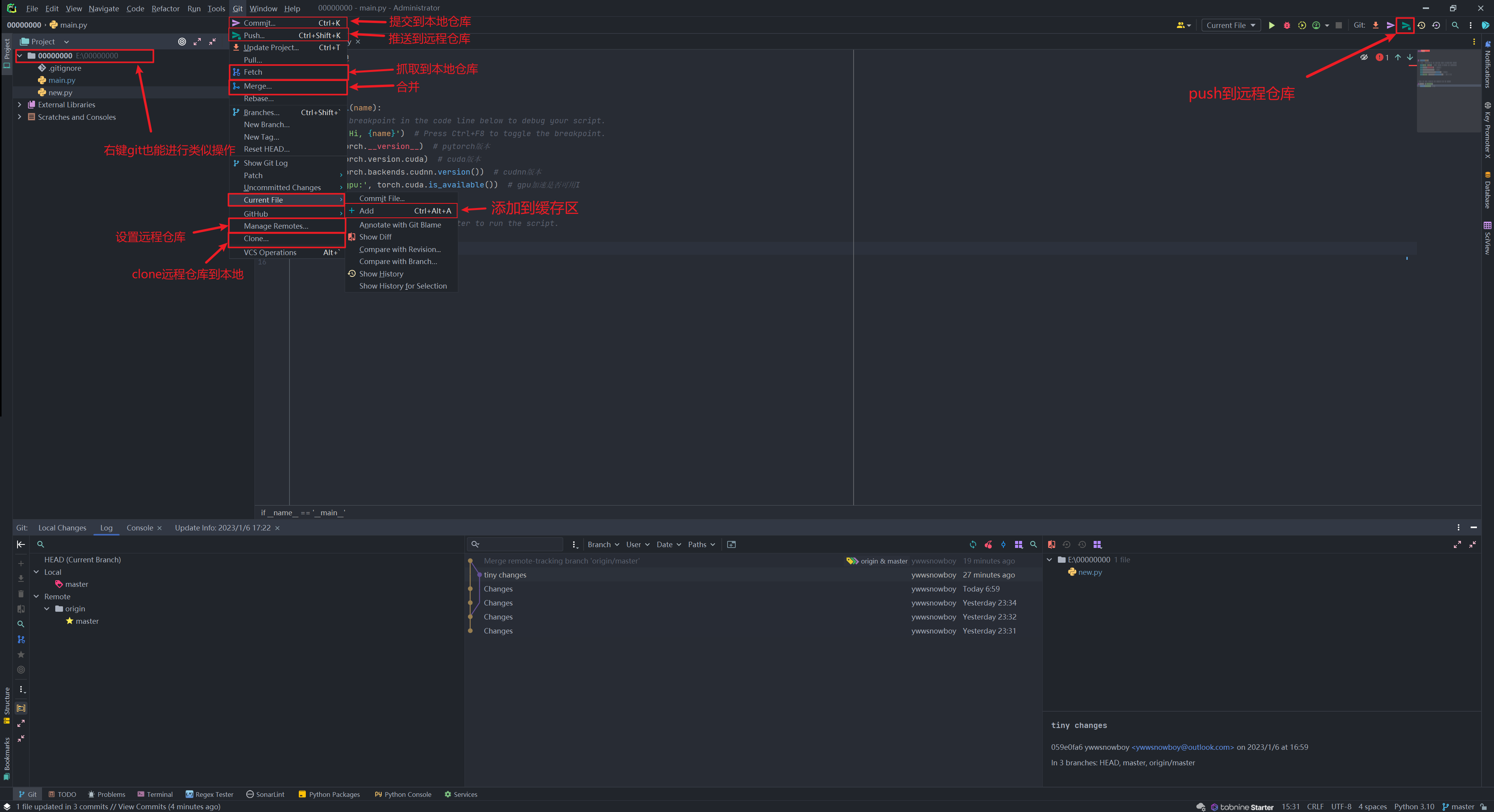
Task: Open the Problems tool window button
Action: coord(106,794)
